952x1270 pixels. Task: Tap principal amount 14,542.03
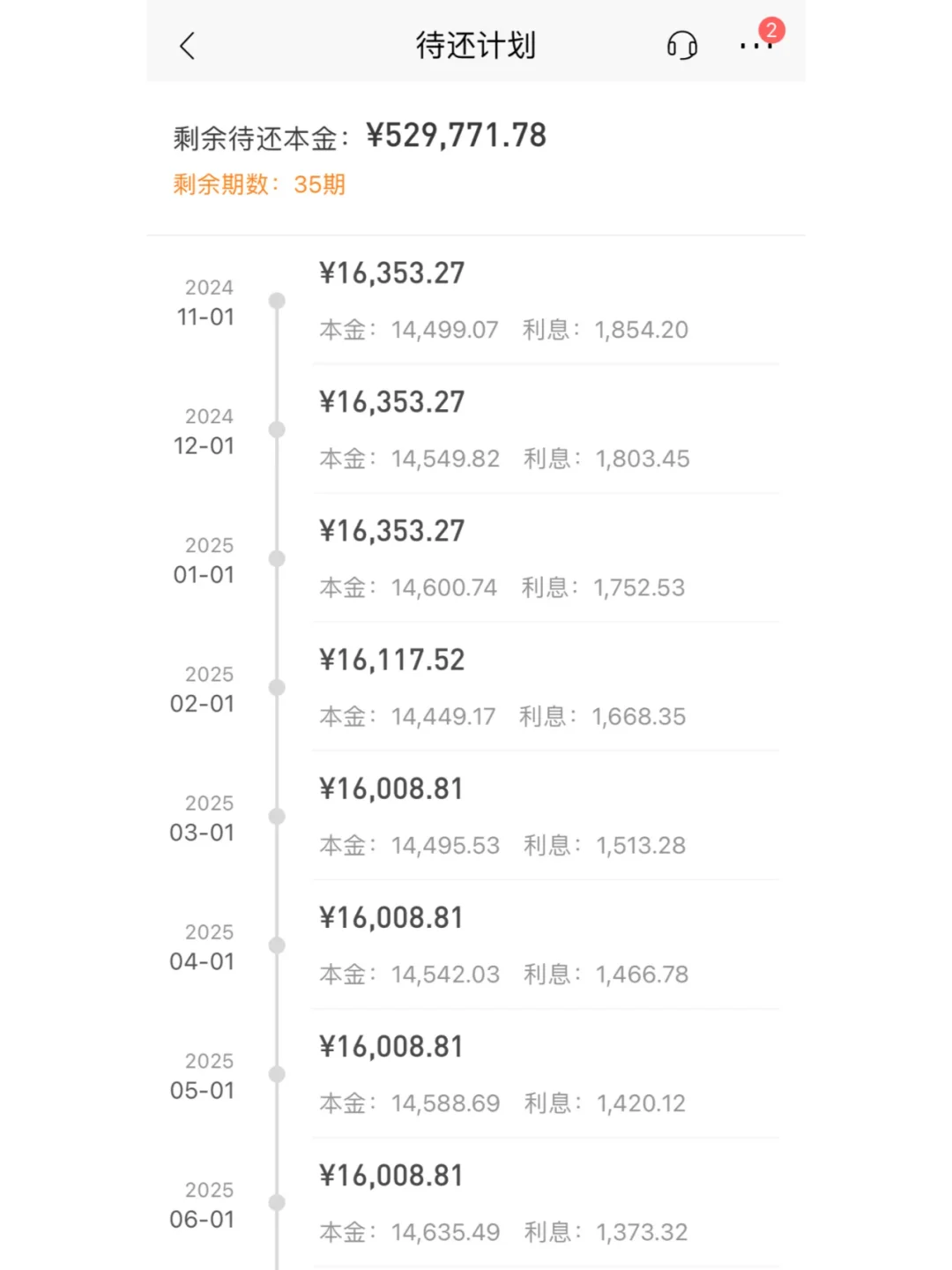click(x=445, y=975)
